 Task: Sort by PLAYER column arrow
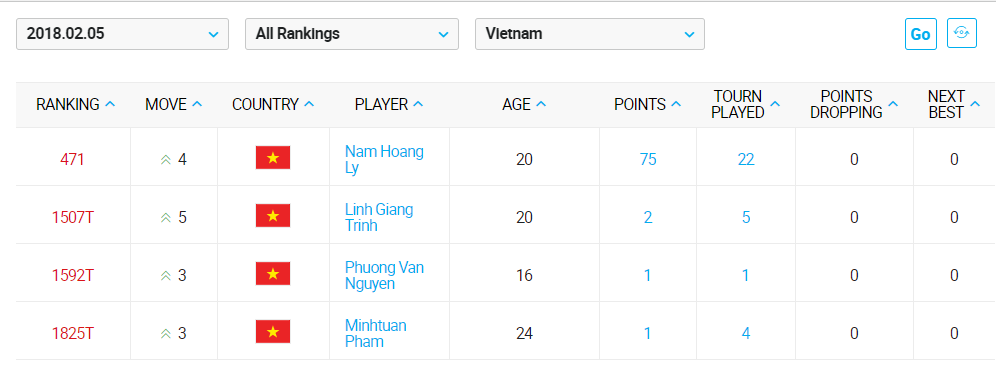coord(419,105)
